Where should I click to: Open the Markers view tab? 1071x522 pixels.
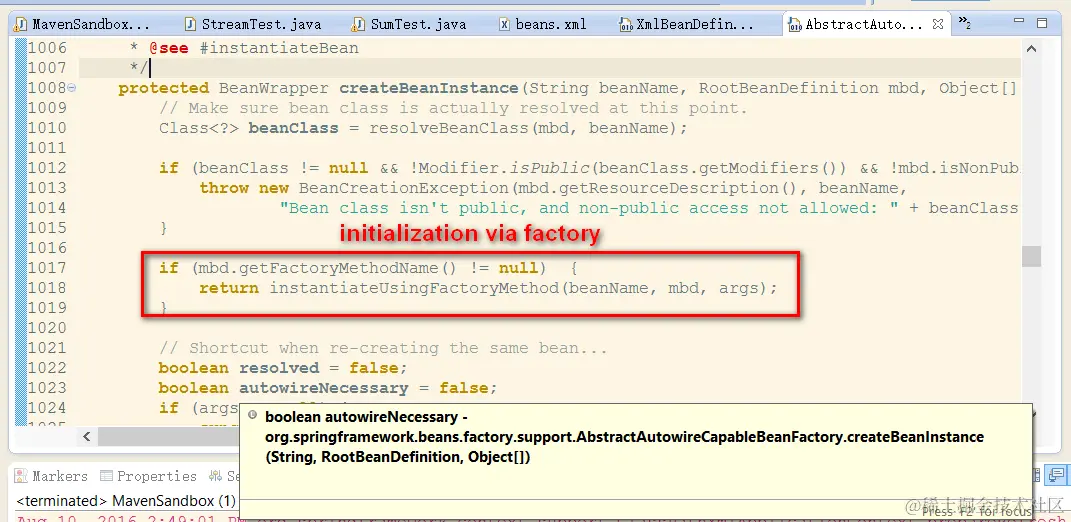point(51,476)
